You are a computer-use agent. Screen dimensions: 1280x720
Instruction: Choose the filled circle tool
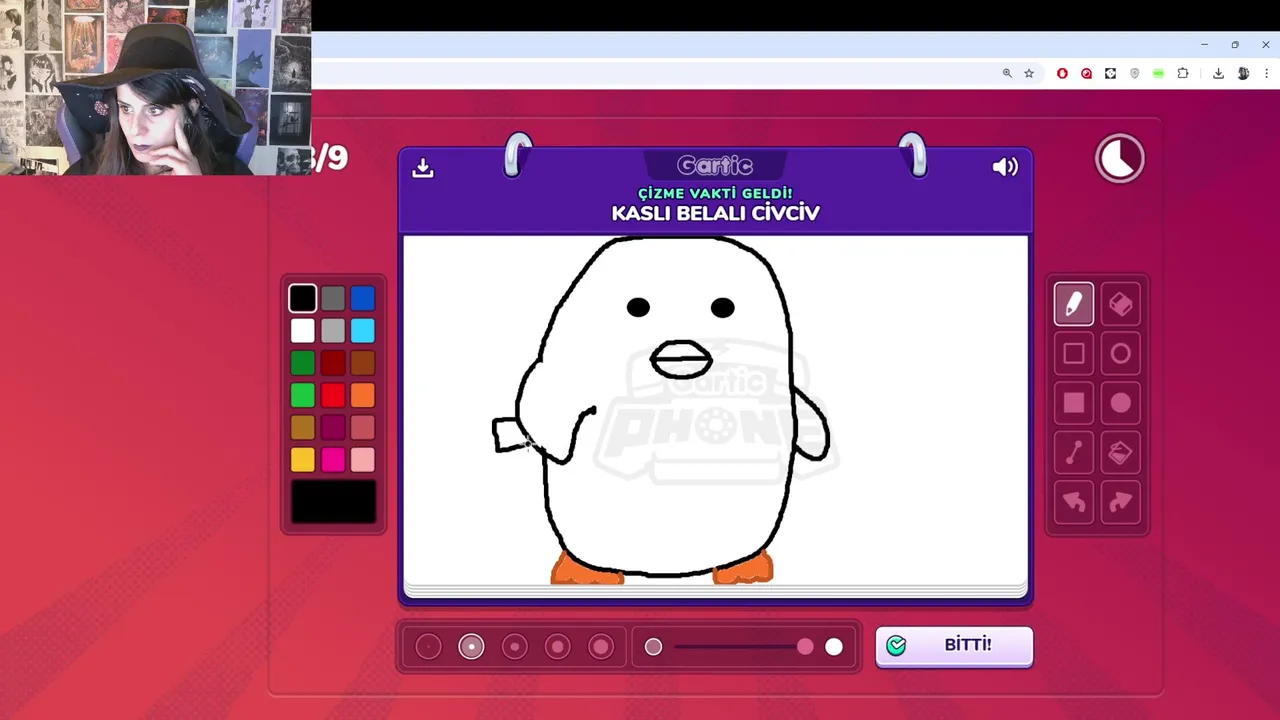[1120, 403]
